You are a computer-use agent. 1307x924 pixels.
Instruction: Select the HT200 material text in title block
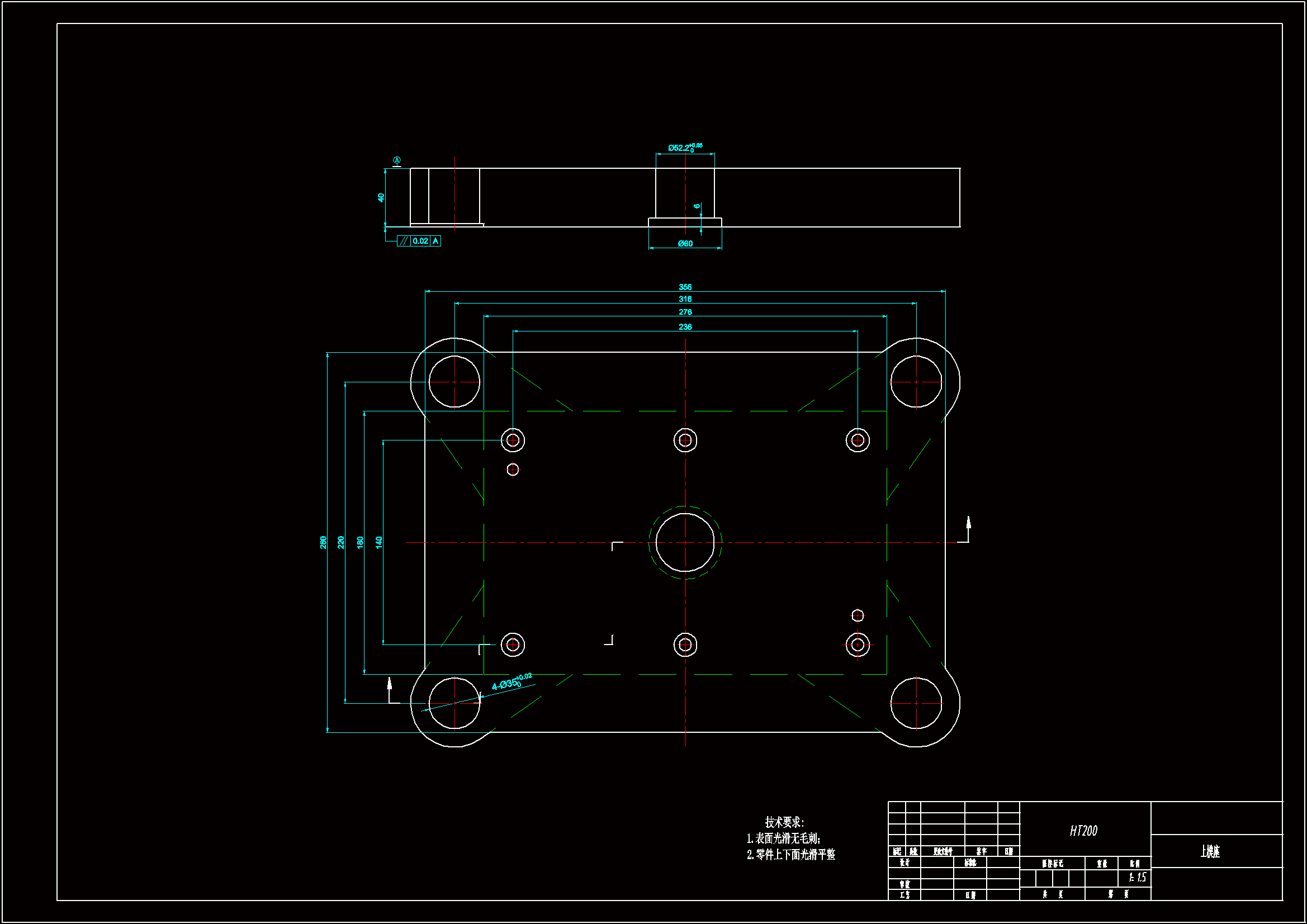point(1083,831)
